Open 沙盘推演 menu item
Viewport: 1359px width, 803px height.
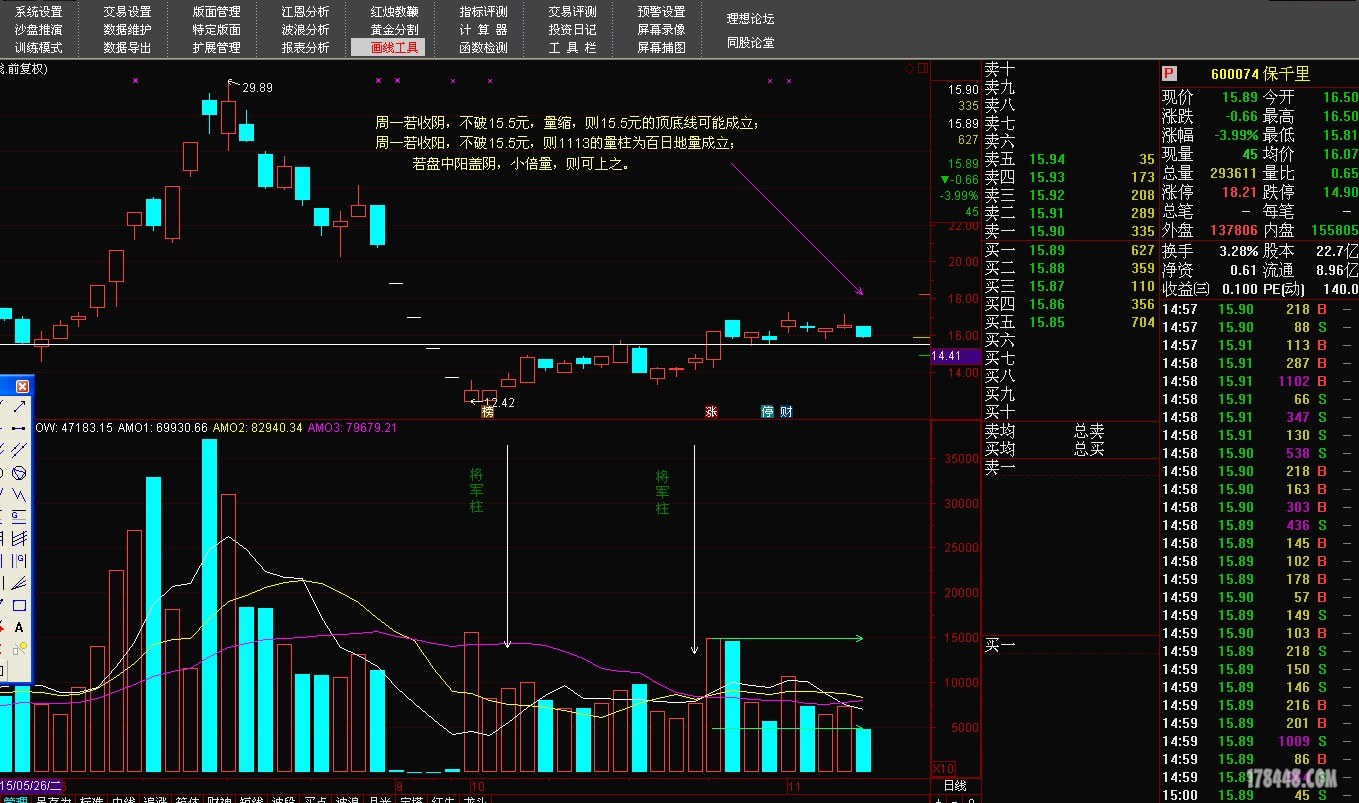tap(38, 30)
